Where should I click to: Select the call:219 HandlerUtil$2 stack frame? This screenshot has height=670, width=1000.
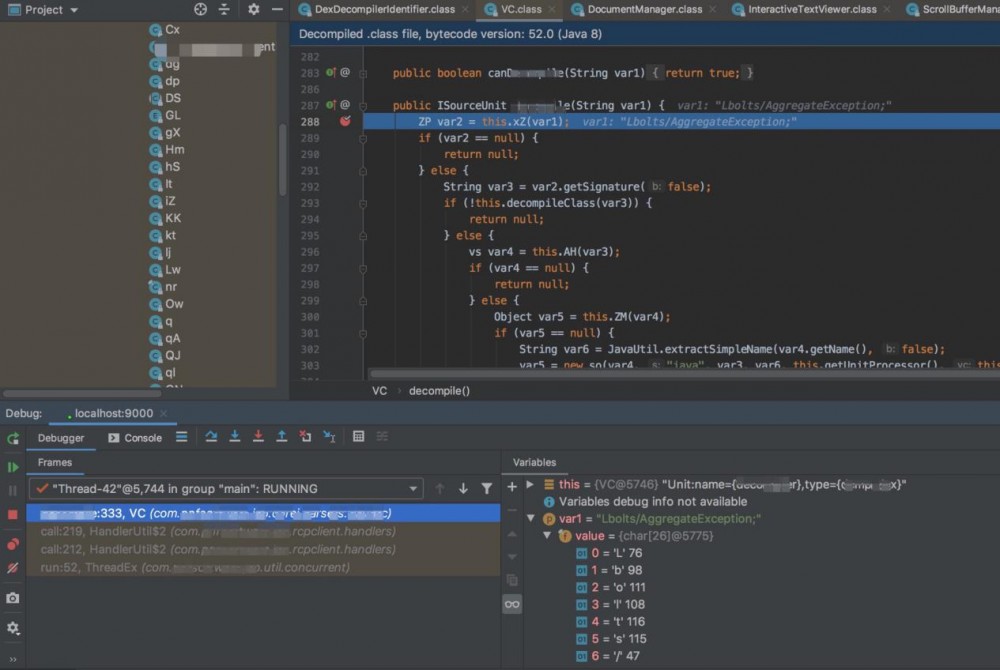pyautogui.click(x=217, y=531)
